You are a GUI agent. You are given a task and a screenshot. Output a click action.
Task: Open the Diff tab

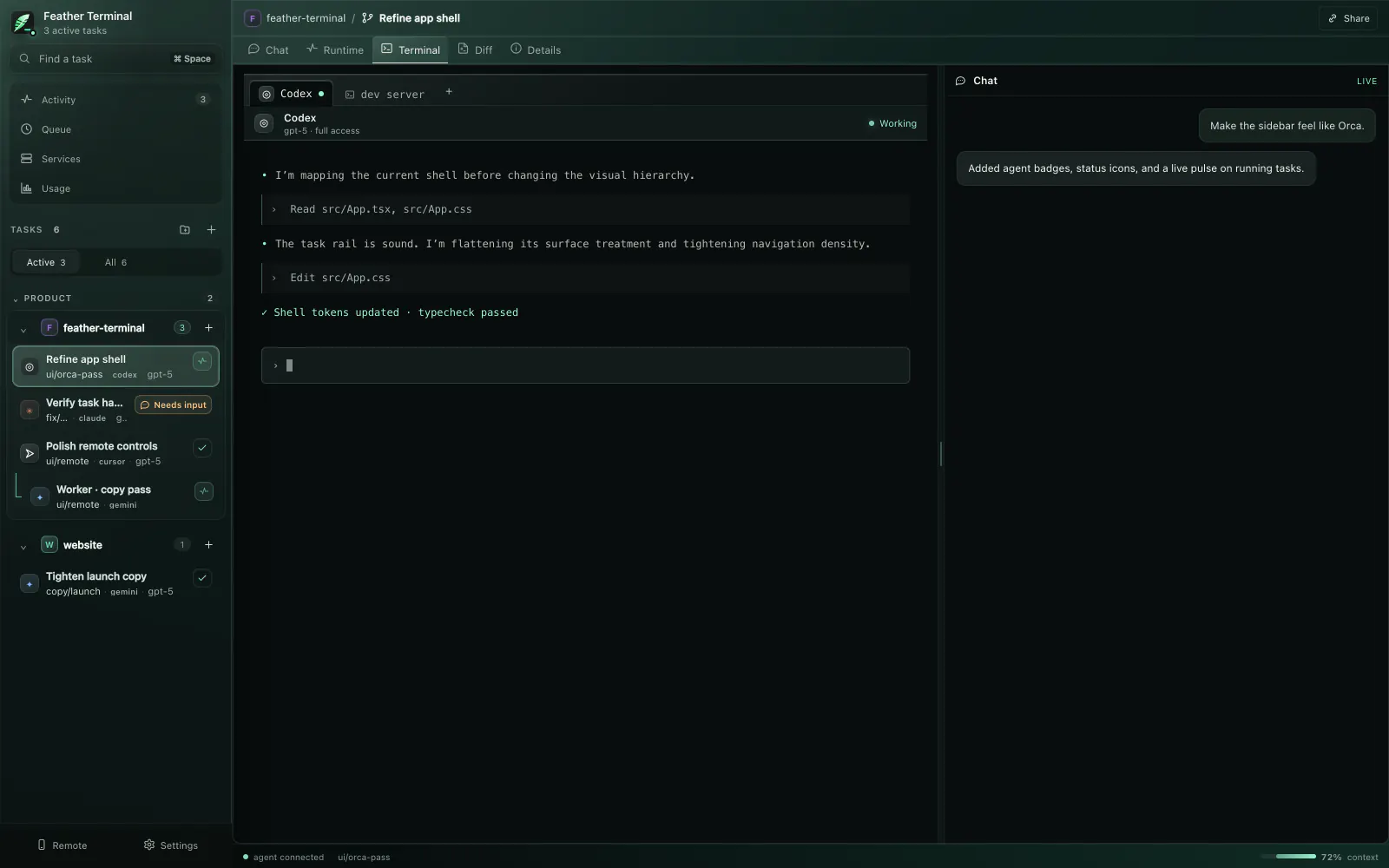[x=475, y=50]
